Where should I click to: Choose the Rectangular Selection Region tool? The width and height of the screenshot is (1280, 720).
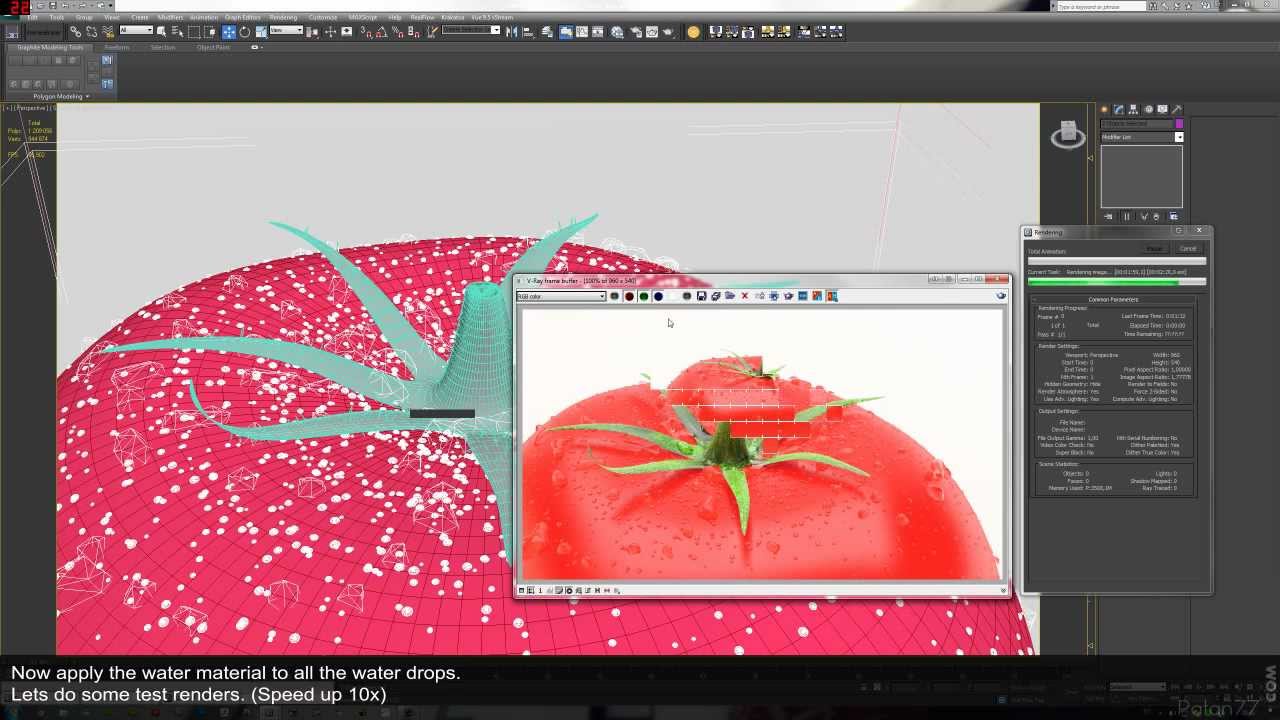(194, 32)
